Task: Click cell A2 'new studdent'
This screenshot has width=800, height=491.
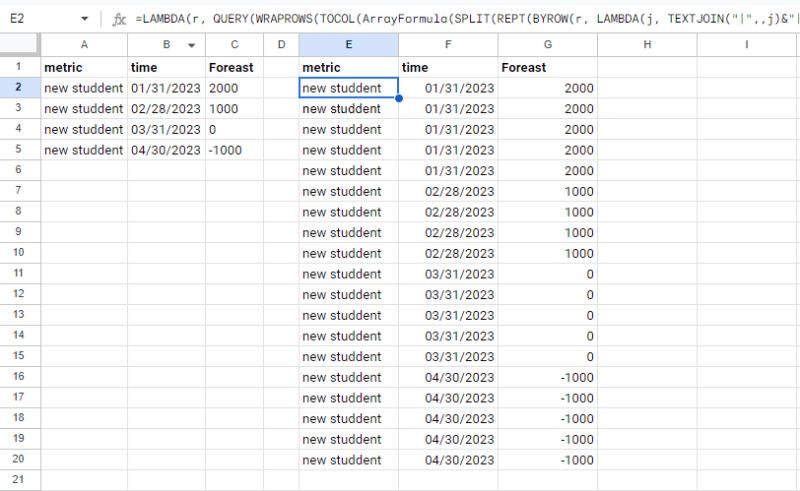Action: pos(84,88)
